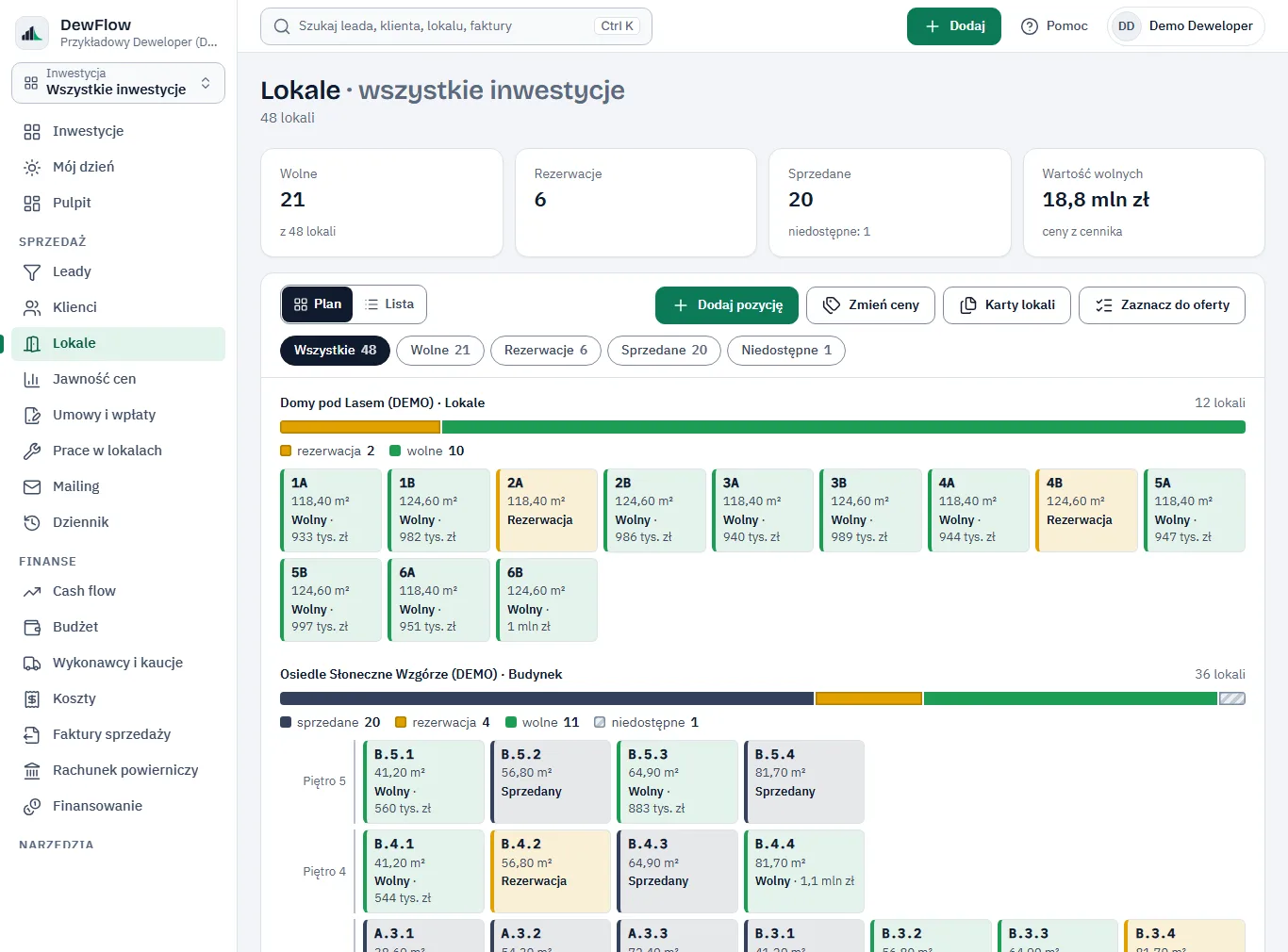The image size is (1288, 952).
Task: Open Mailing envelope item
Action: click(x=118, y=486)
